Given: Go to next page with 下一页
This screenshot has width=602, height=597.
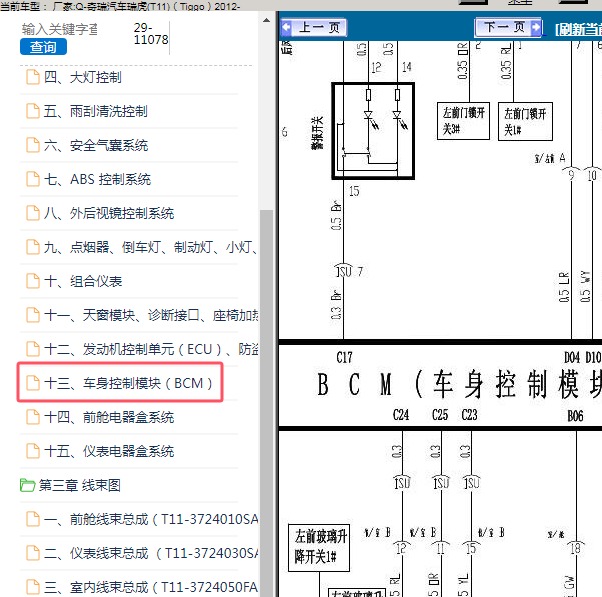Looking at the screenshot, I should click(x=509, y=27).
